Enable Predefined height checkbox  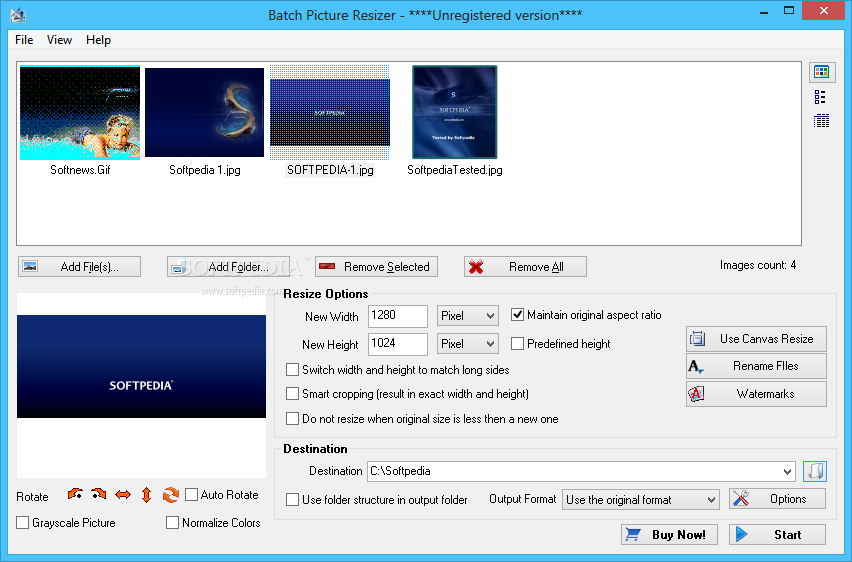(517, 344)
